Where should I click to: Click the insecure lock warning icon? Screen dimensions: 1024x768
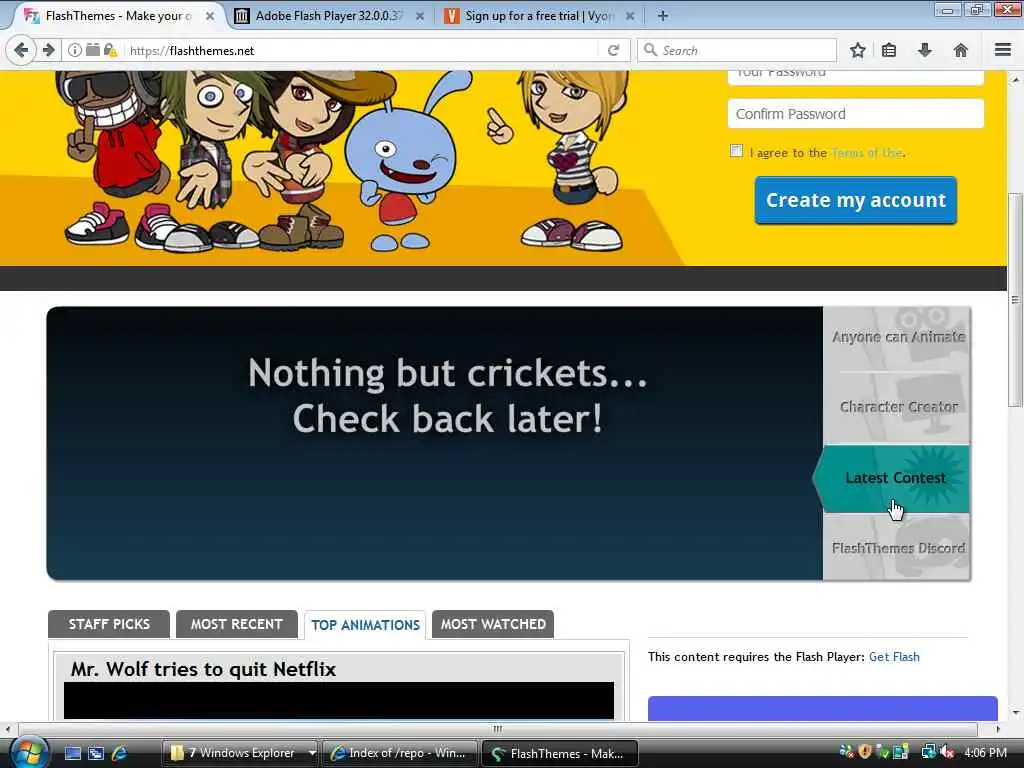pos(110,50)
